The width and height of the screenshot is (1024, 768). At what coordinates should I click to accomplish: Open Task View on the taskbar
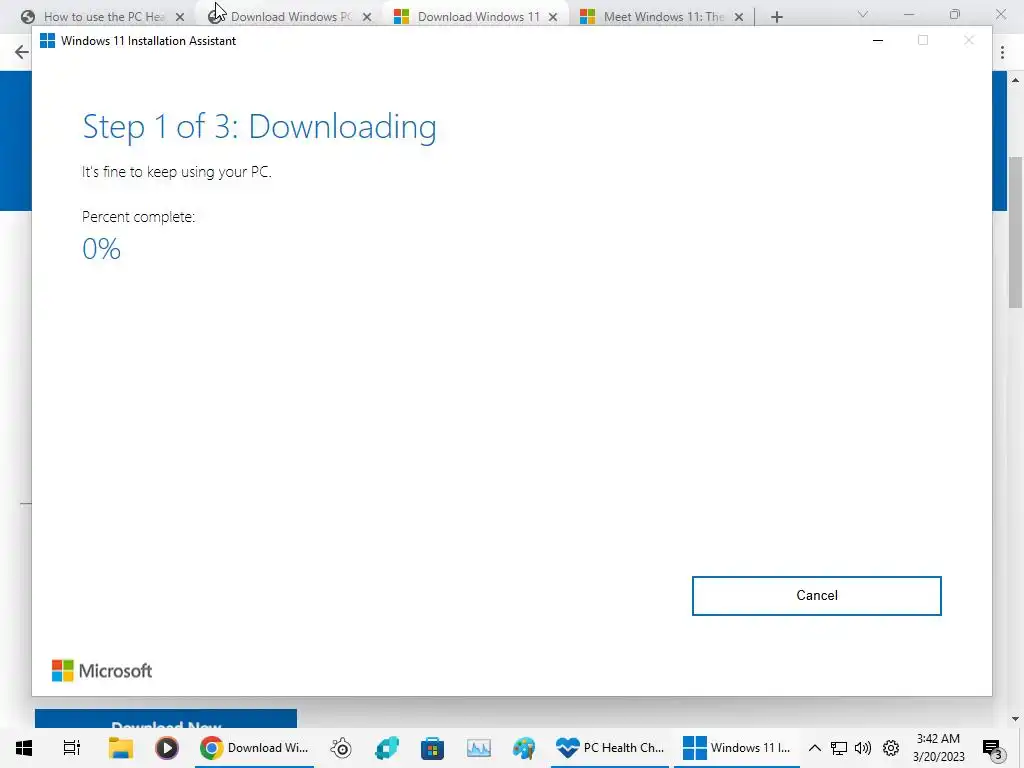click(72, 748)
